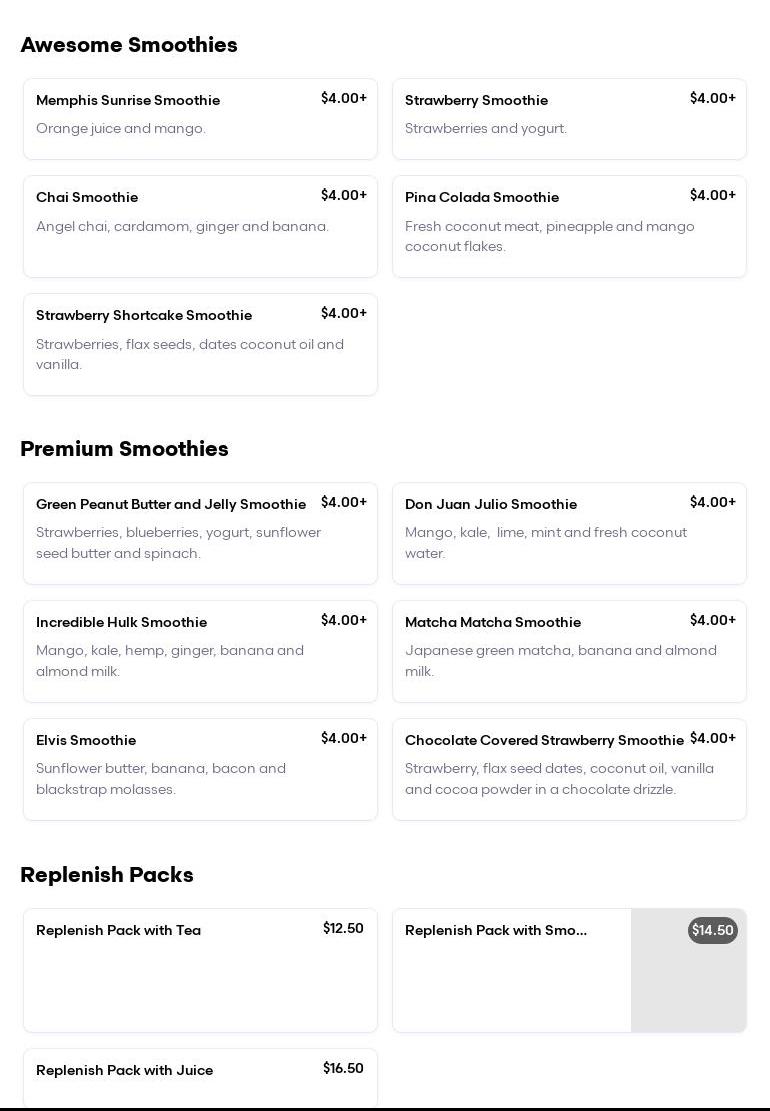Open the Memphis Sunrise Smoothie item

click(x=200, y=119)
